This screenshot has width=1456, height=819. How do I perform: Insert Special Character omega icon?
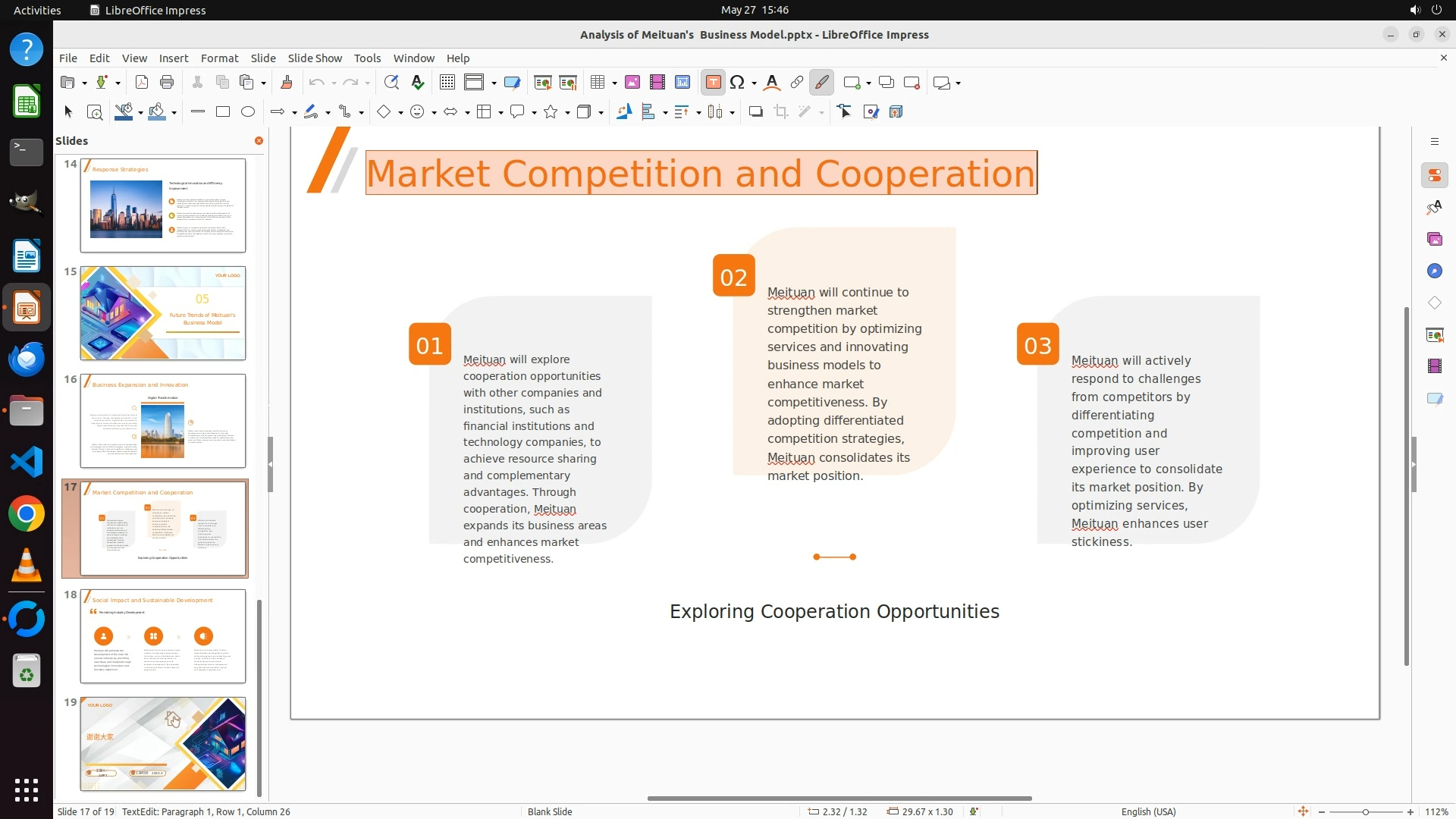pos(736,83)
